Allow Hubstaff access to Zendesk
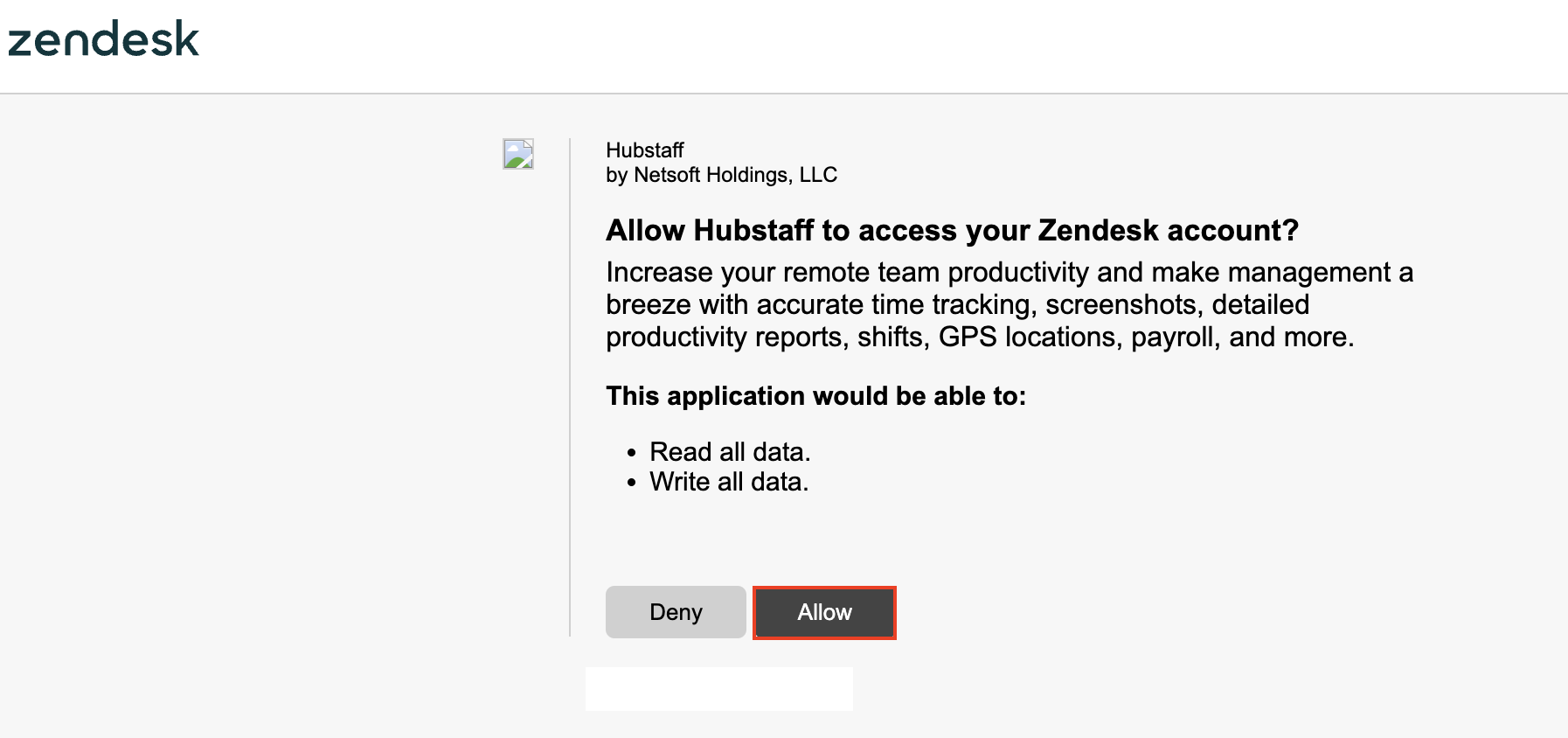The width and height of the screenshot is (1568, 738). pos(824,612)
